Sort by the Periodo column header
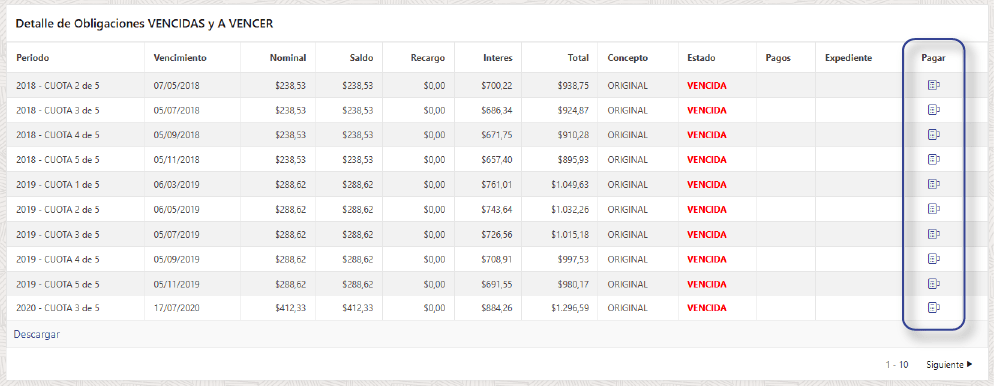The width and height of the screenshot is (994, 387). (32, 58)
